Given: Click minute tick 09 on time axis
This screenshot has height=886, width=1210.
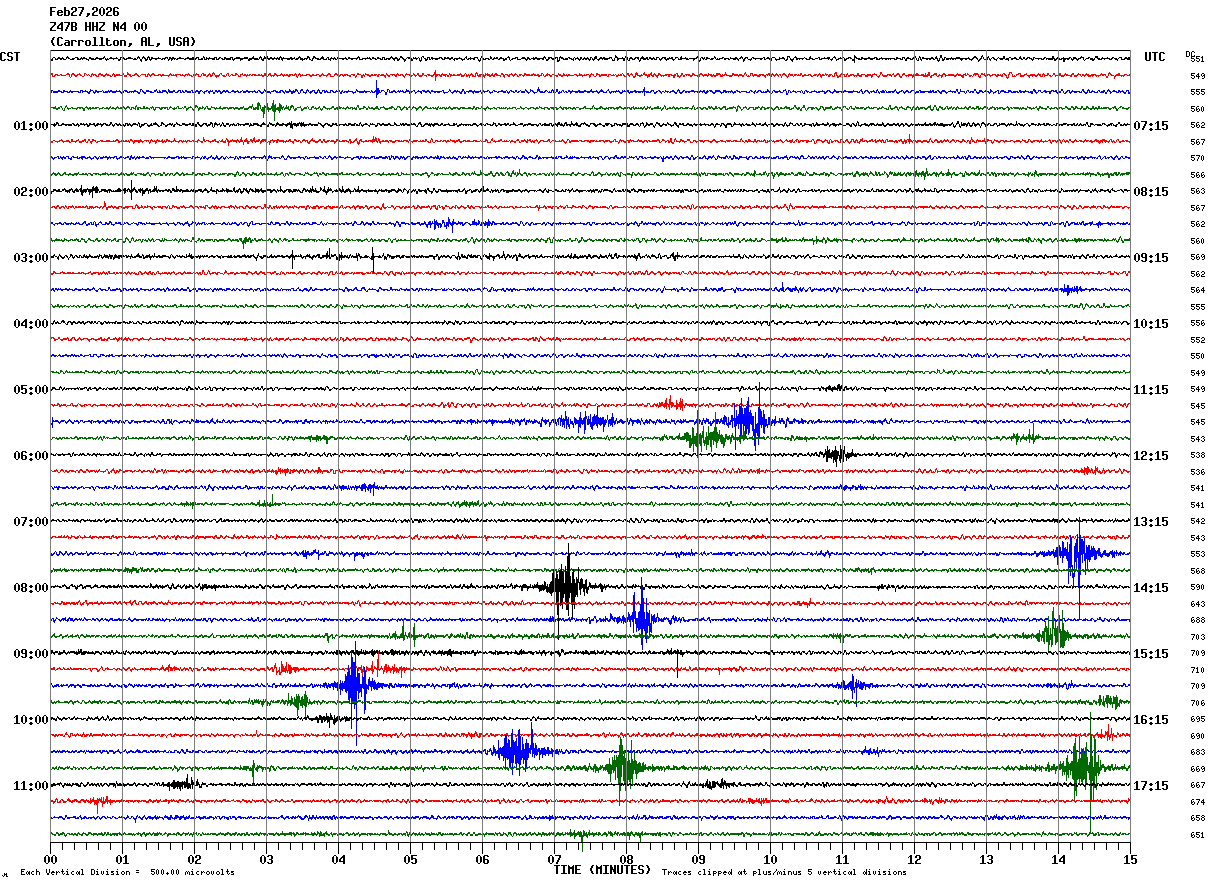Looking at the screenshot, I should 698,859.
